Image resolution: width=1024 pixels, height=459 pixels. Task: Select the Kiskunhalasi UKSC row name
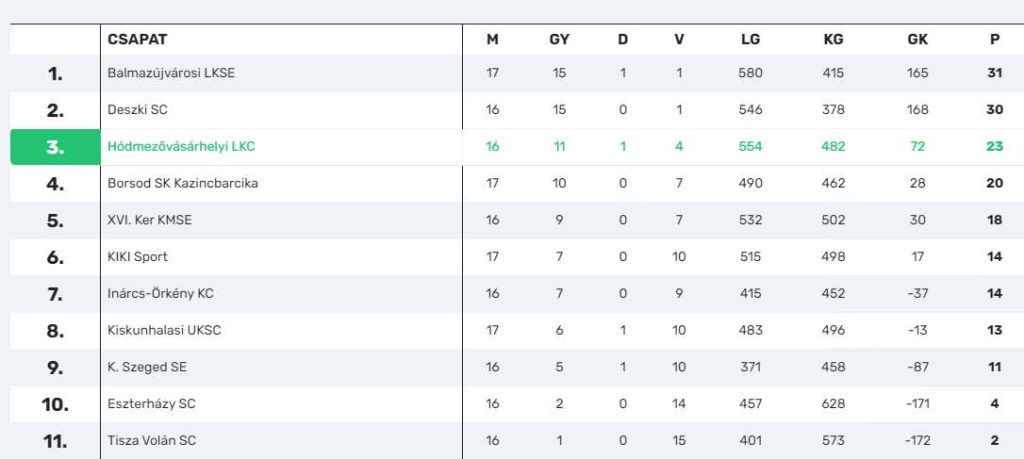point(164,330)
